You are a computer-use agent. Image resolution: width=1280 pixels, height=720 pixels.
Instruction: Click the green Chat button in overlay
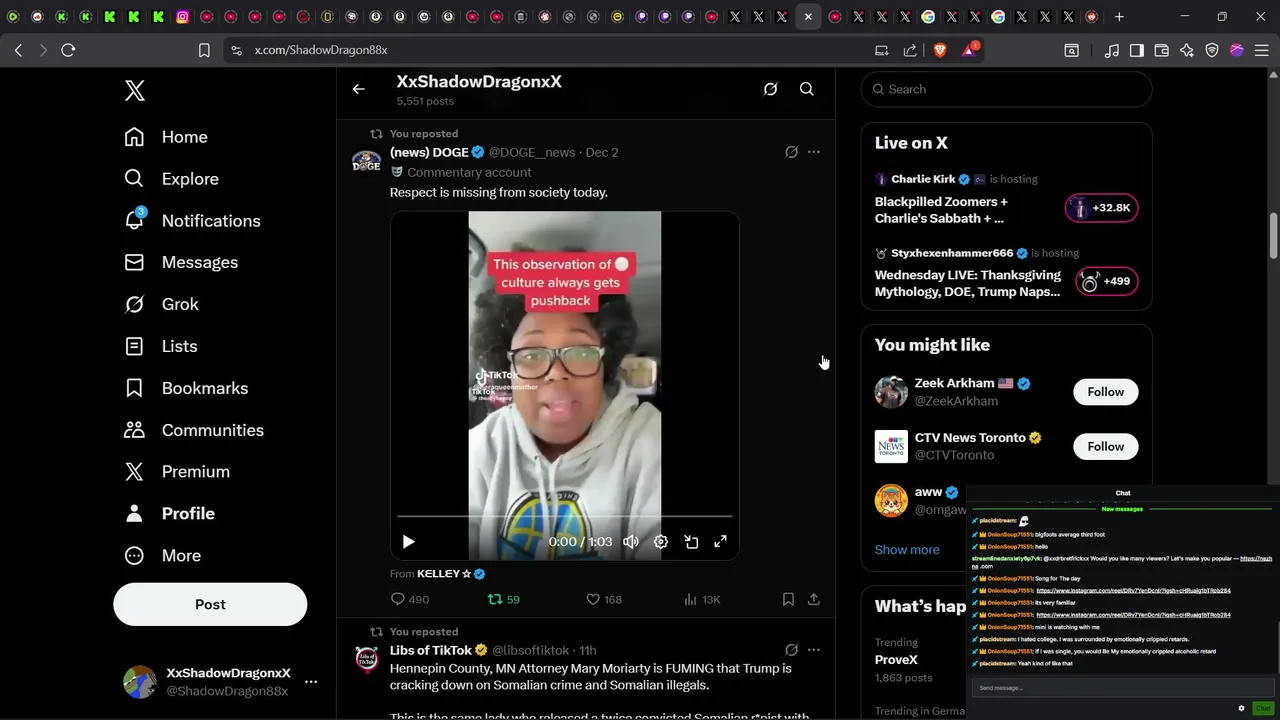tap(1262, 708)
